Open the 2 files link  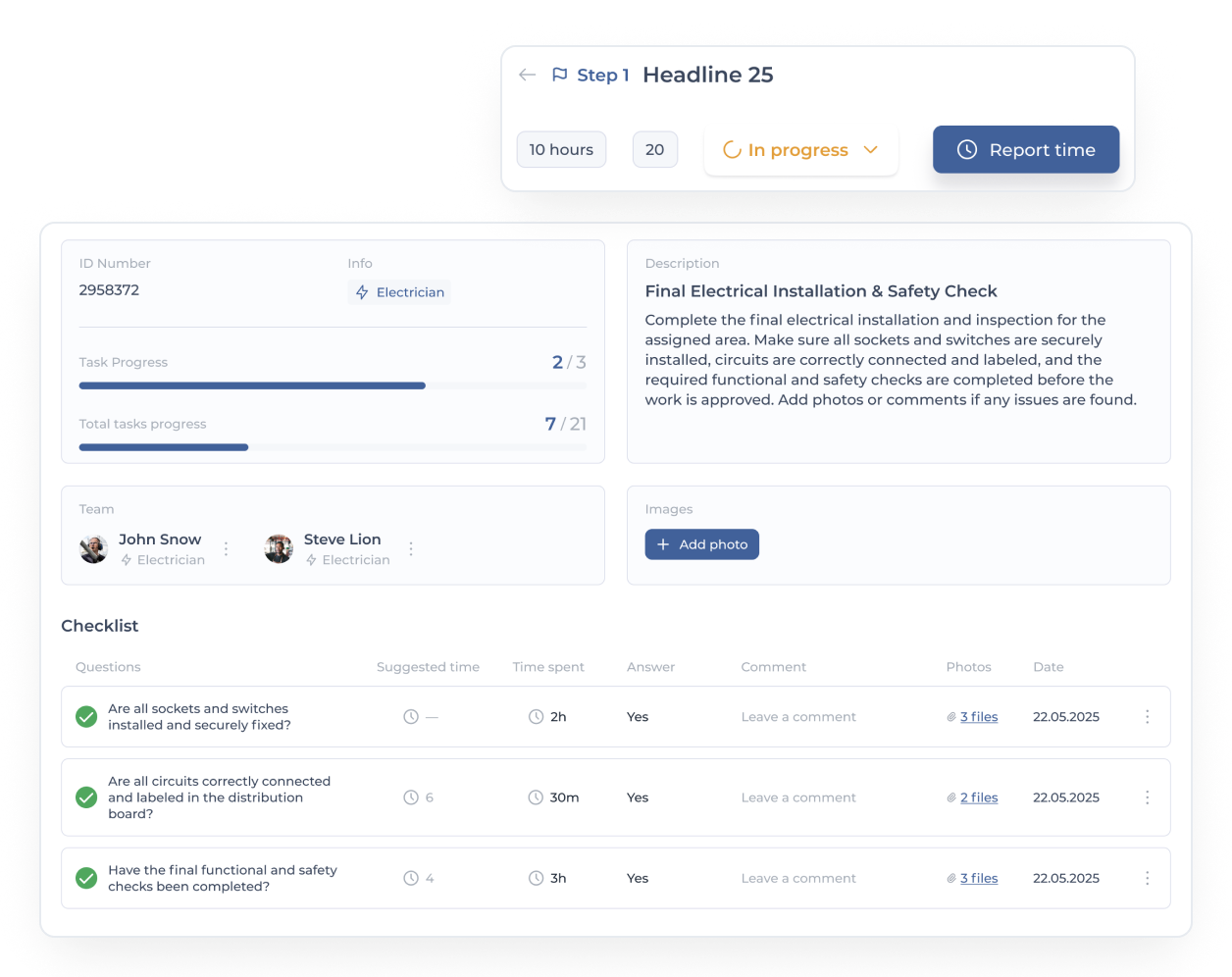[979, 797]
